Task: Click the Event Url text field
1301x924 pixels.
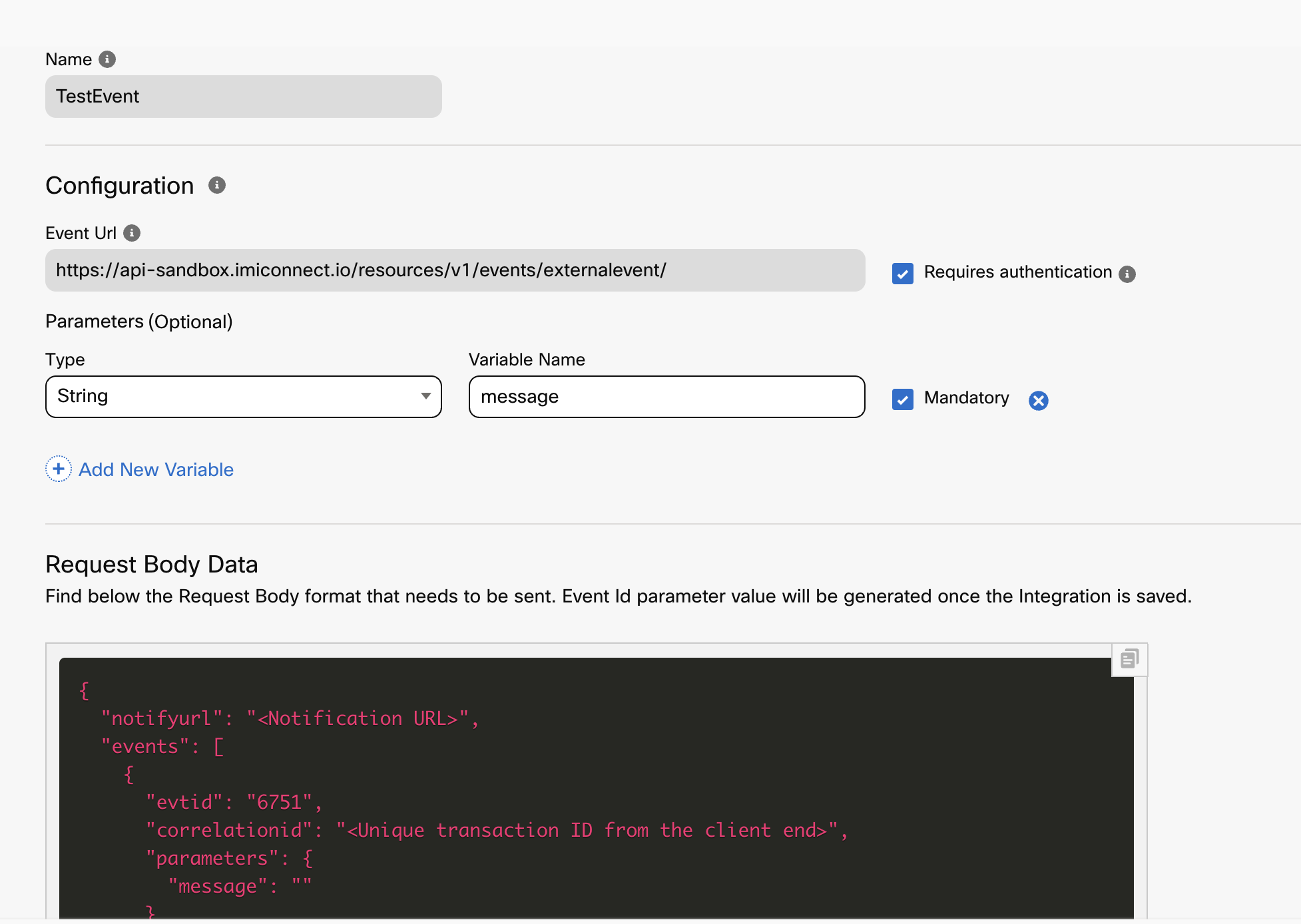Action: pyautogui.click(x=455, y=270)
